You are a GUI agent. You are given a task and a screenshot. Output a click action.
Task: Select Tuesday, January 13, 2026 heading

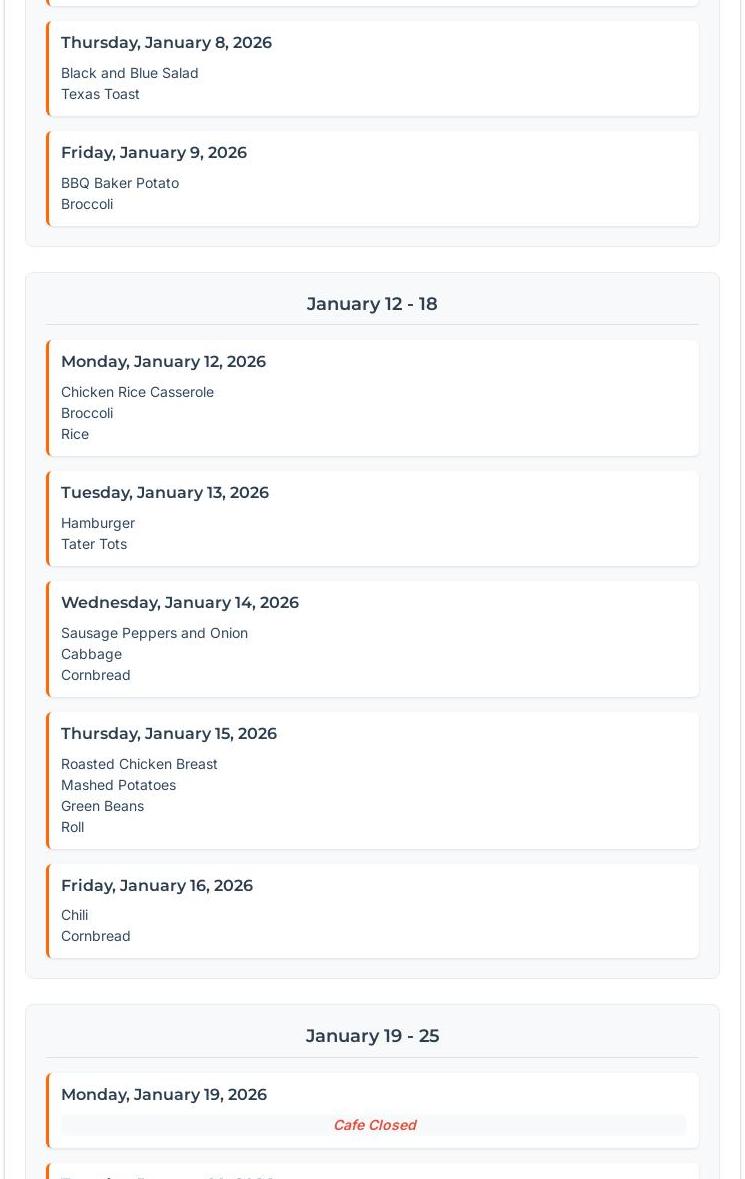pos(165,493)
